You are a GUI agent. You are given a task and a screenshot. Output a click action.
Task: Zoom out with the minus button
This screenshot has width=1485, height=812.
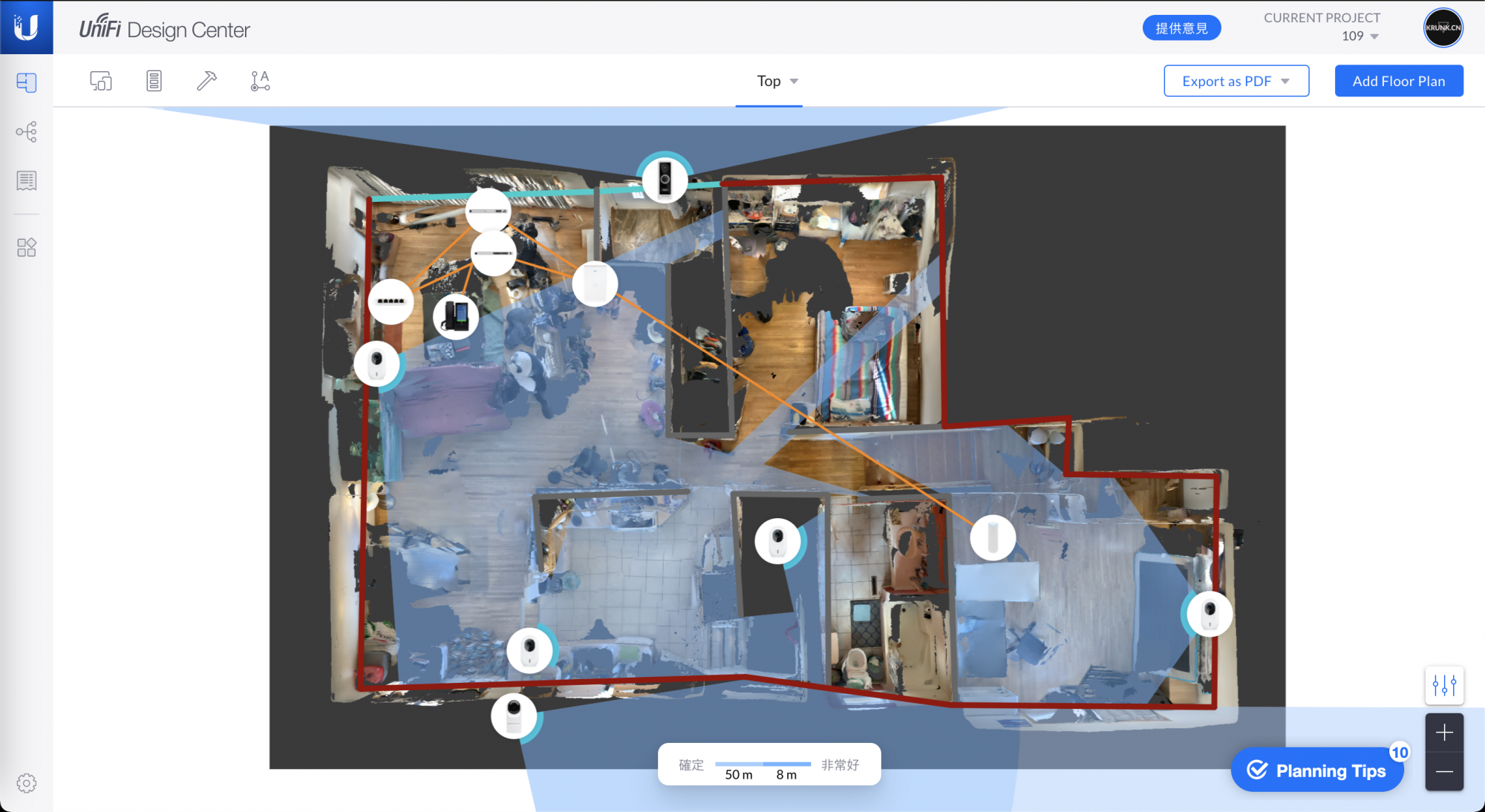coord(1444,772)
